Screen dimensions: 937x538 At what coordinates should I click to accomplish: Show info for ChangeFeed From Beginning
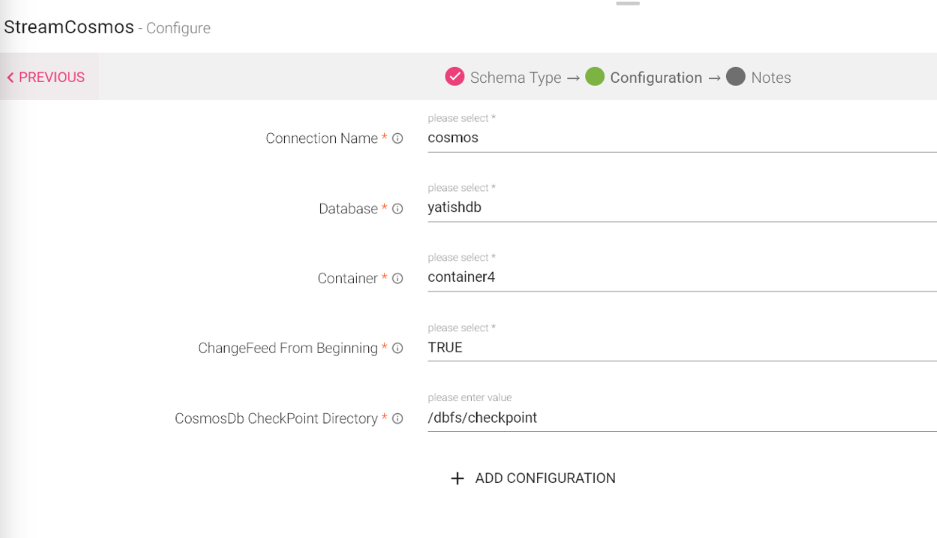point(397,349)
